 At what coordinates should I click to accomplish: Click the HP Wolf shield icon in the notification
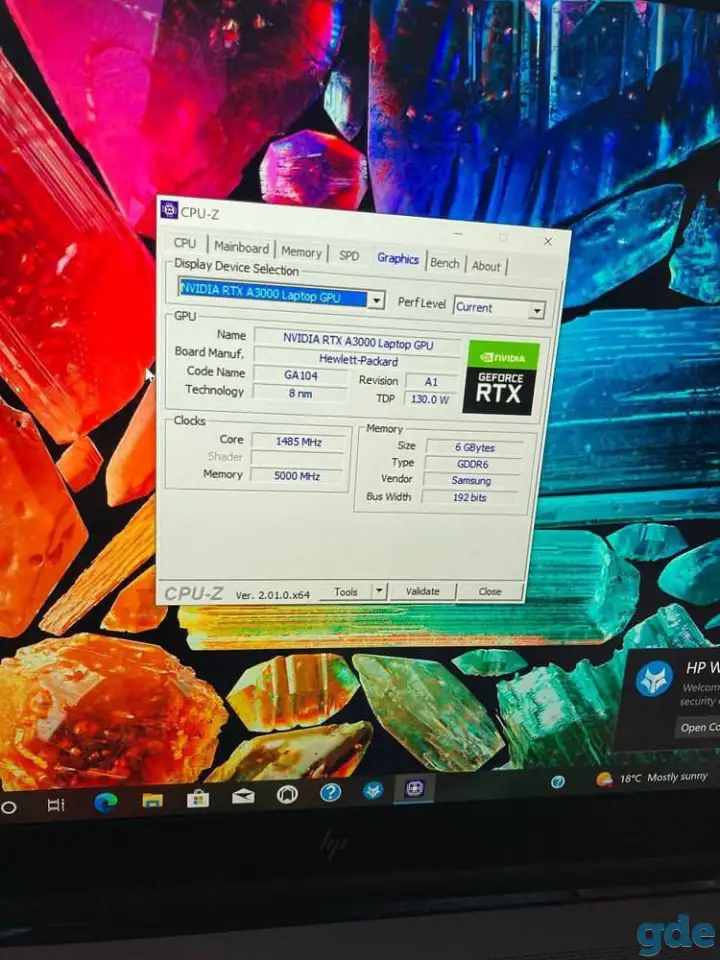tap(654, 679)
